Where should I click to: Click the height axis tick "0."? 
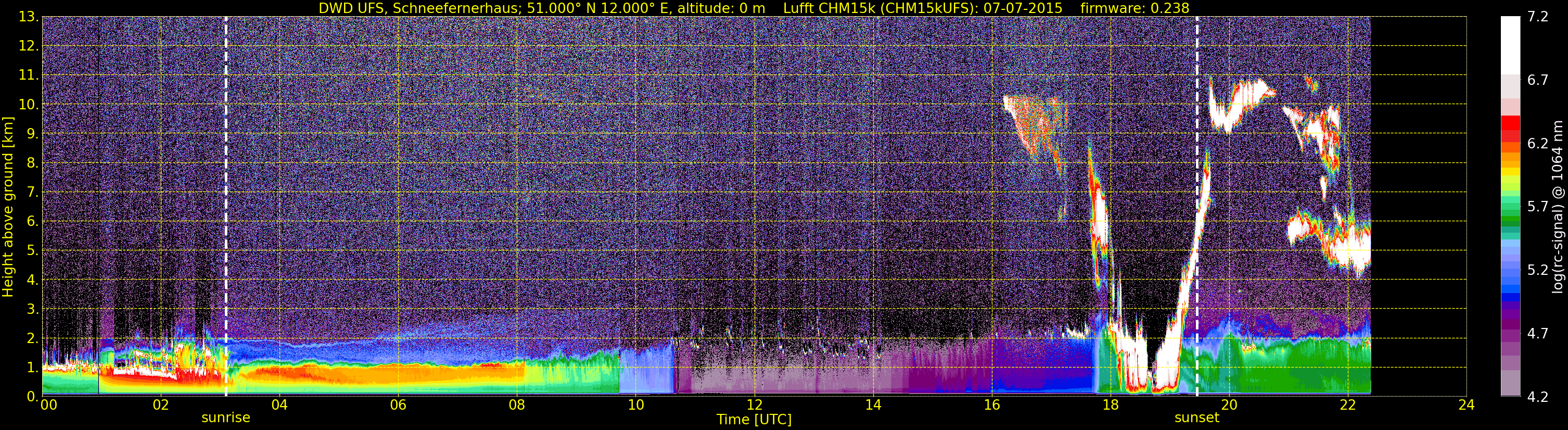point(32,397)
